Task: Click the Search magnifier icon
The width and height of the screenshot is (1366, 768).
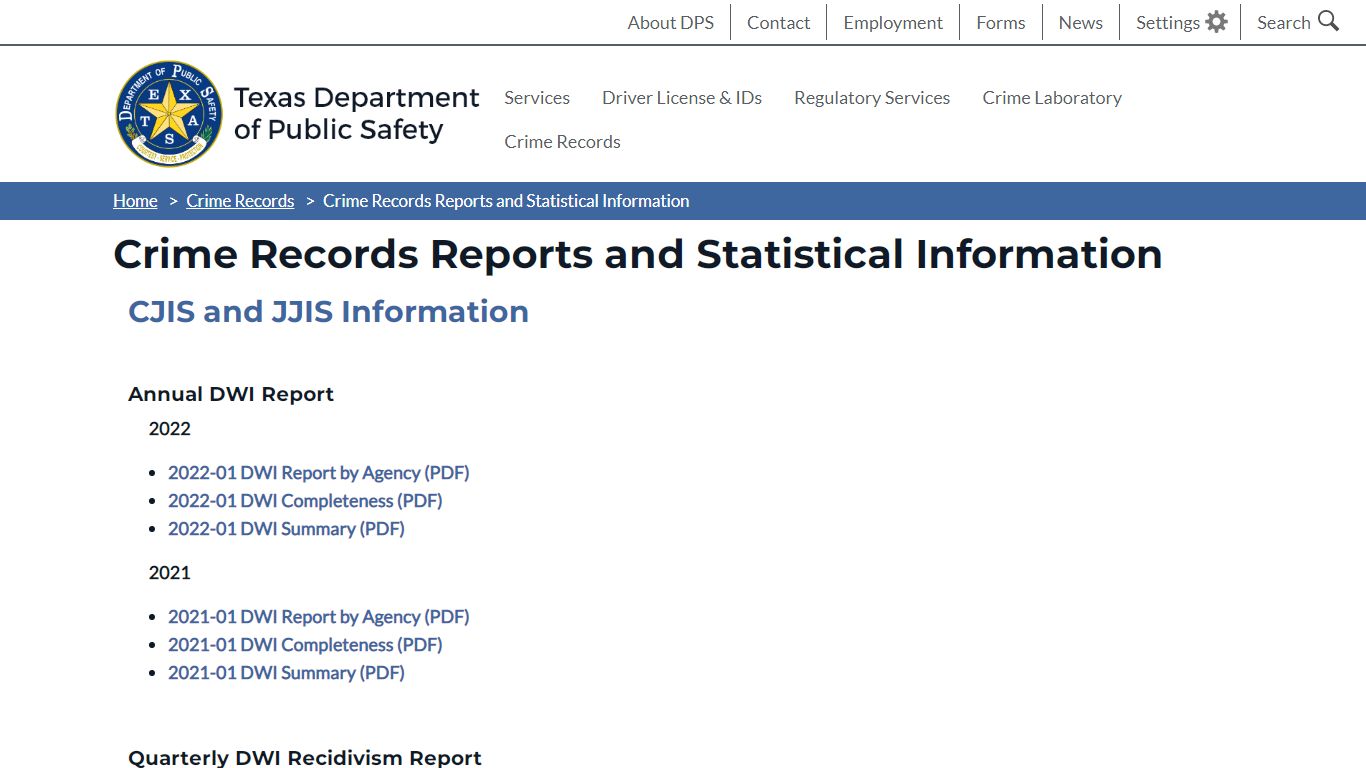Action: click(x=1328, y=21)
